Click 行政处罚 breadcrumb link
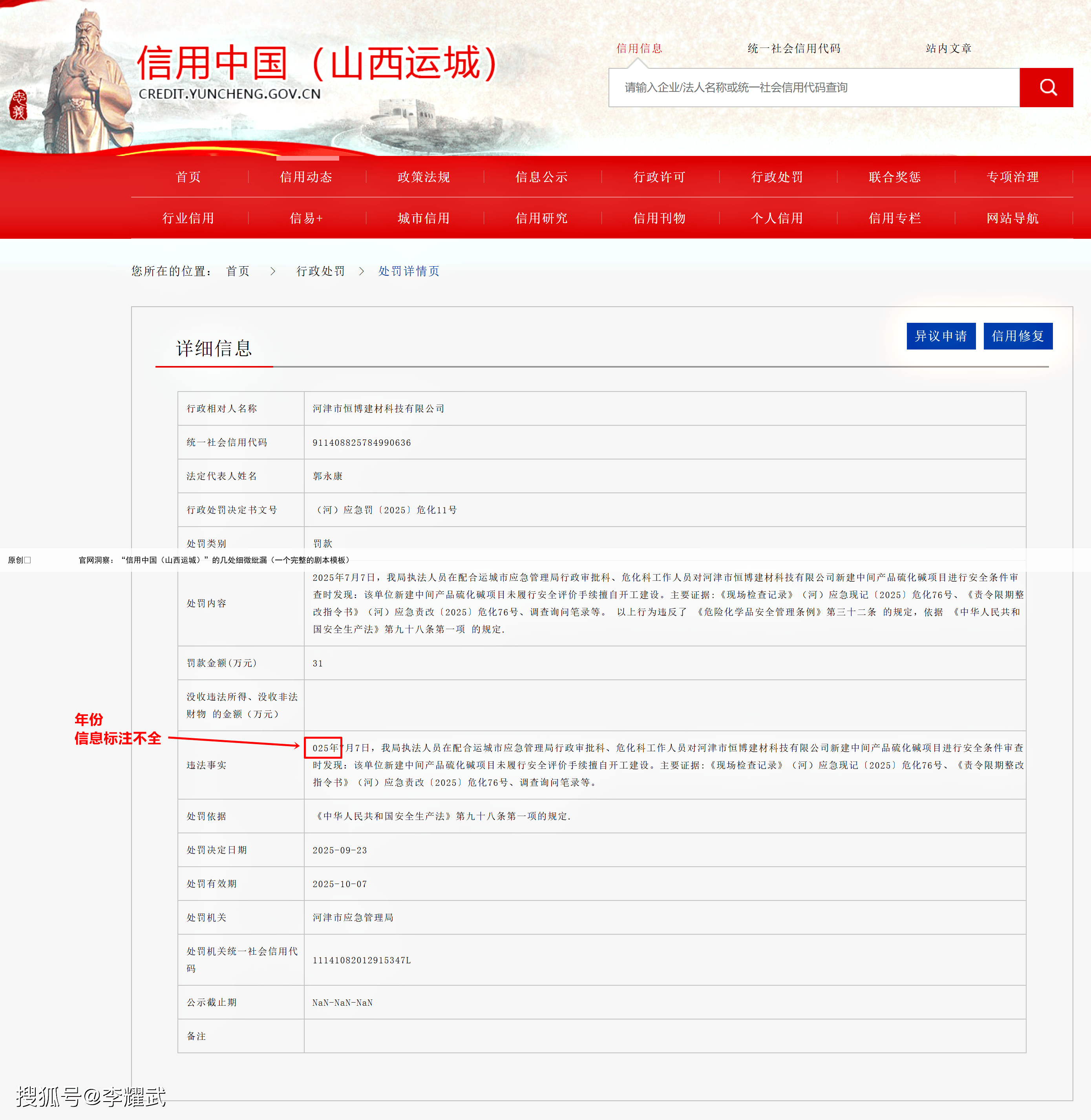Image resolution: width=1091 pixels, height=1120 pixels. [320, 271]
